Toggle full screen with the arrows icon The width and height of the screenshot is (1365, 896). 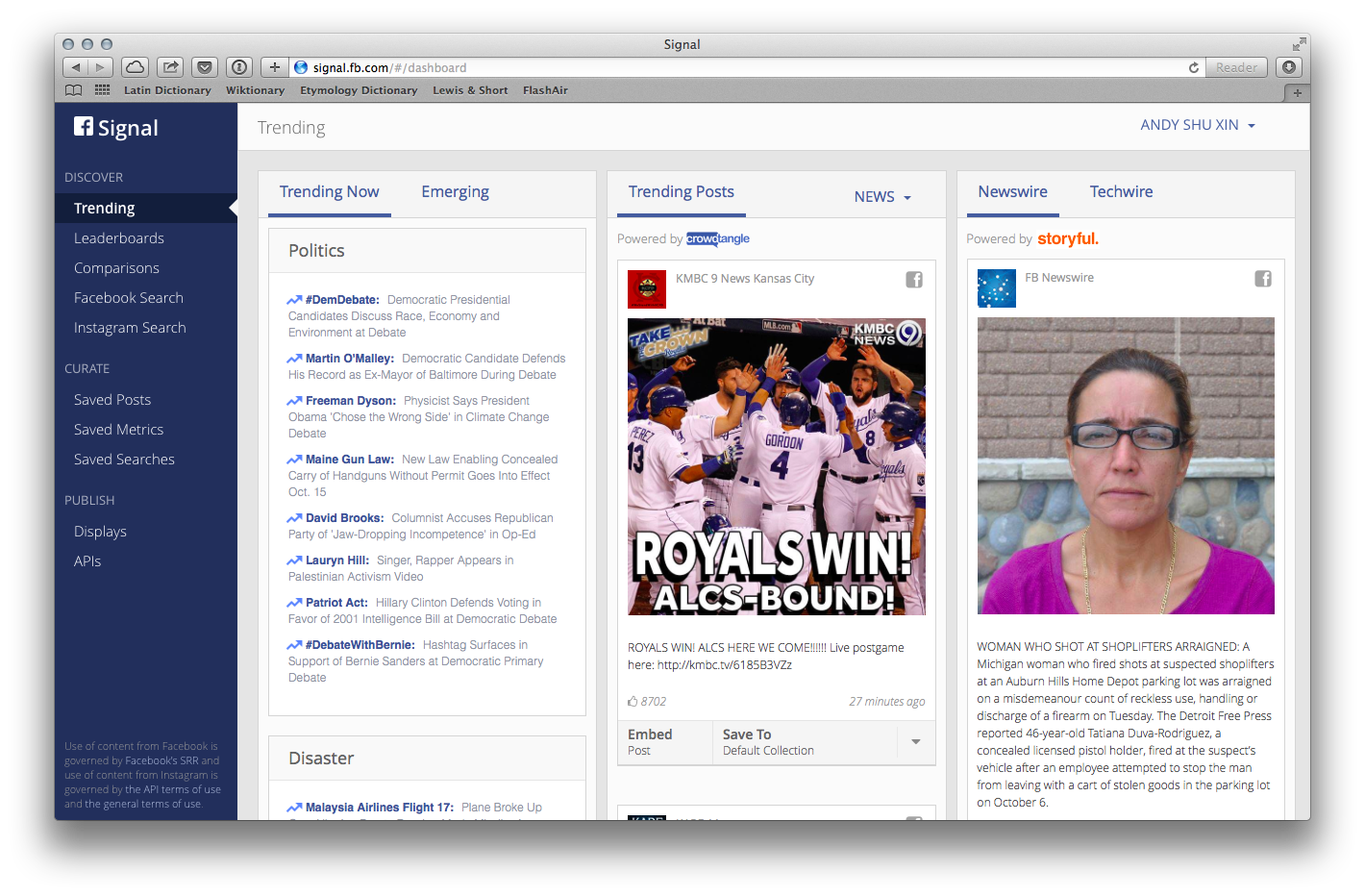pyautogui.click(x=1299, y=44)
